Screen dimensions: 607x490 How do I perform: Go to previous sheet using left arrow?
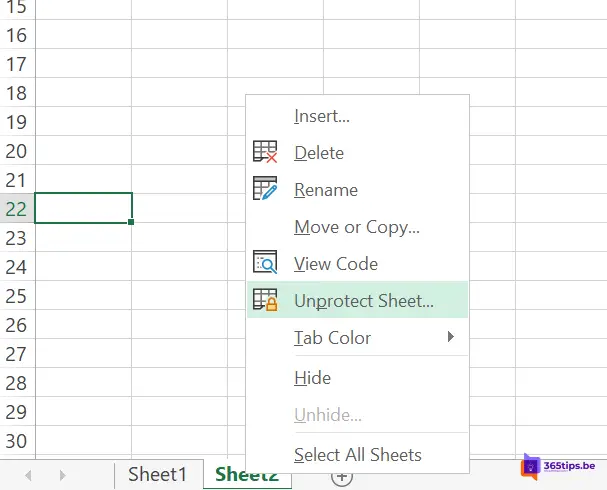pos(28,475)
